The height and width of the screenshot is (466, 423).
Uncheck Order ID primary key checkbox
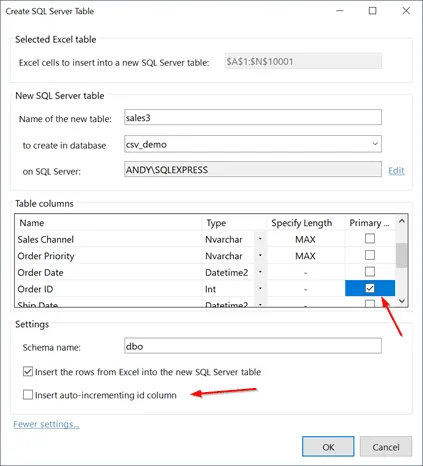[x=370, y=288]
